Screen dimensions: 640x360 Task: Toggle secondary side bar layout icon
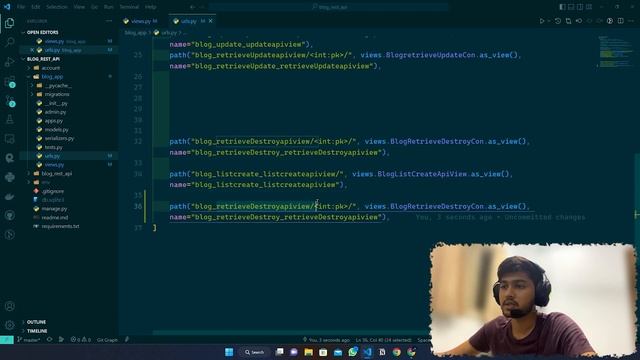tap(580, 7)
